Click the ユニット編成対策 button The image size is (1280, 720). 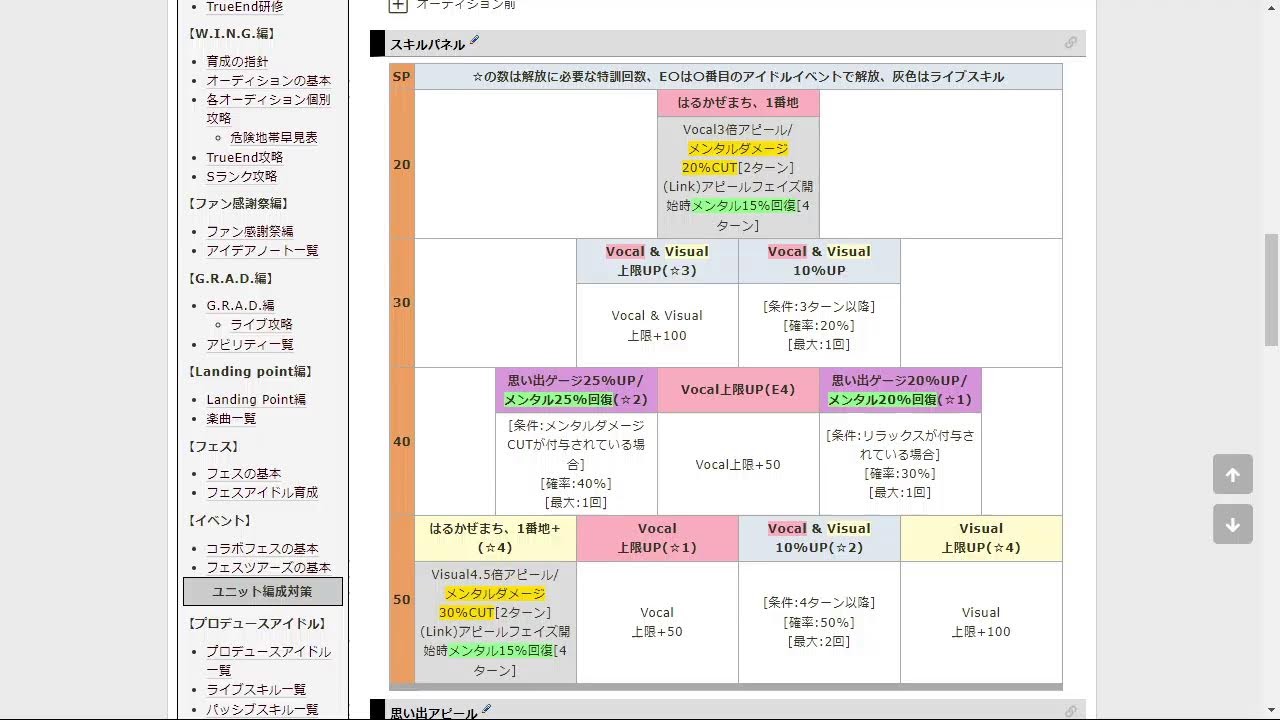pos(263,591)
